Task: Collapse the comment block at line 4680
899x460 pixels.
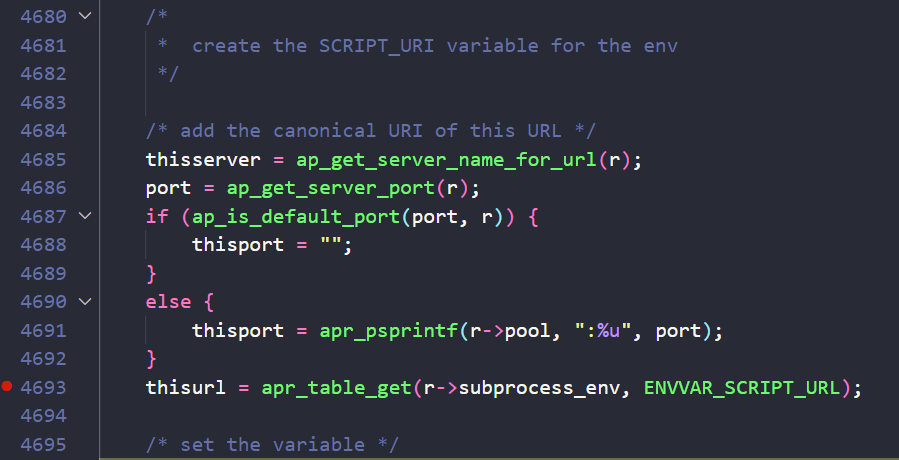Action: (x=85, y=16)
